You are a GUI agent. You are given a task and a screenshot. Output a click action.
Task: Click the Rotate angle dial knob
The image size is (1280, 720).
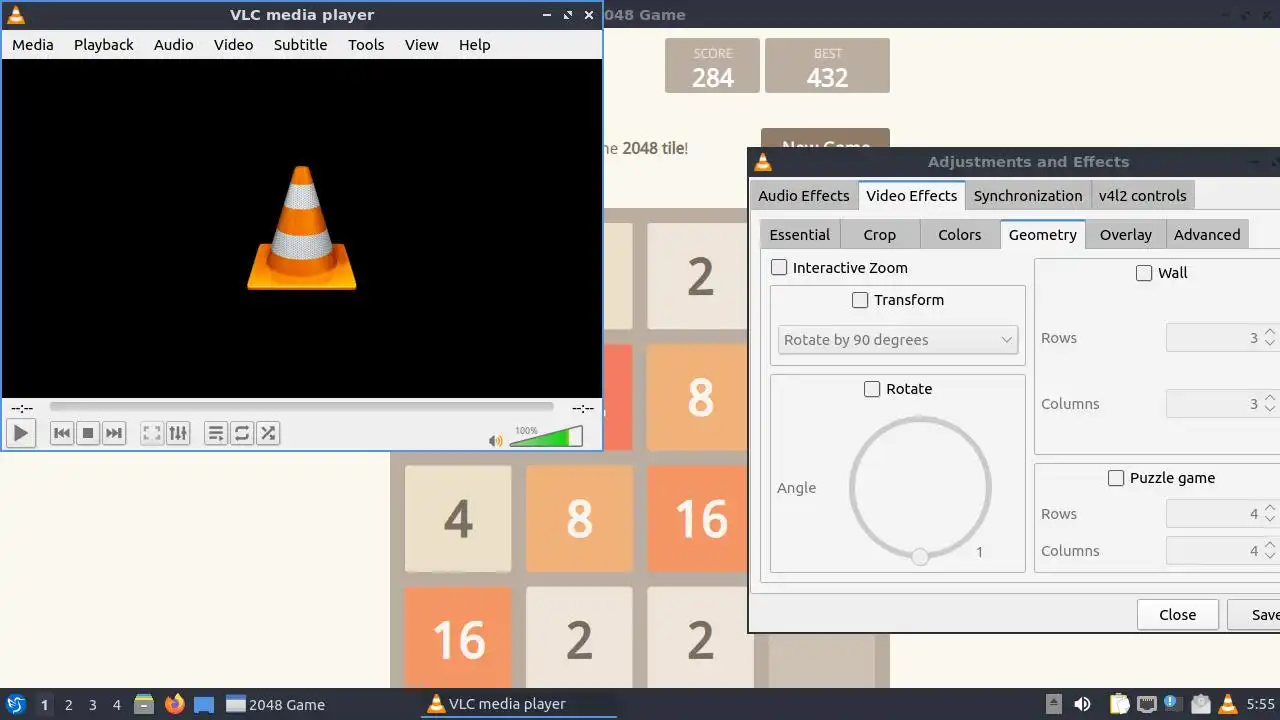920,557
